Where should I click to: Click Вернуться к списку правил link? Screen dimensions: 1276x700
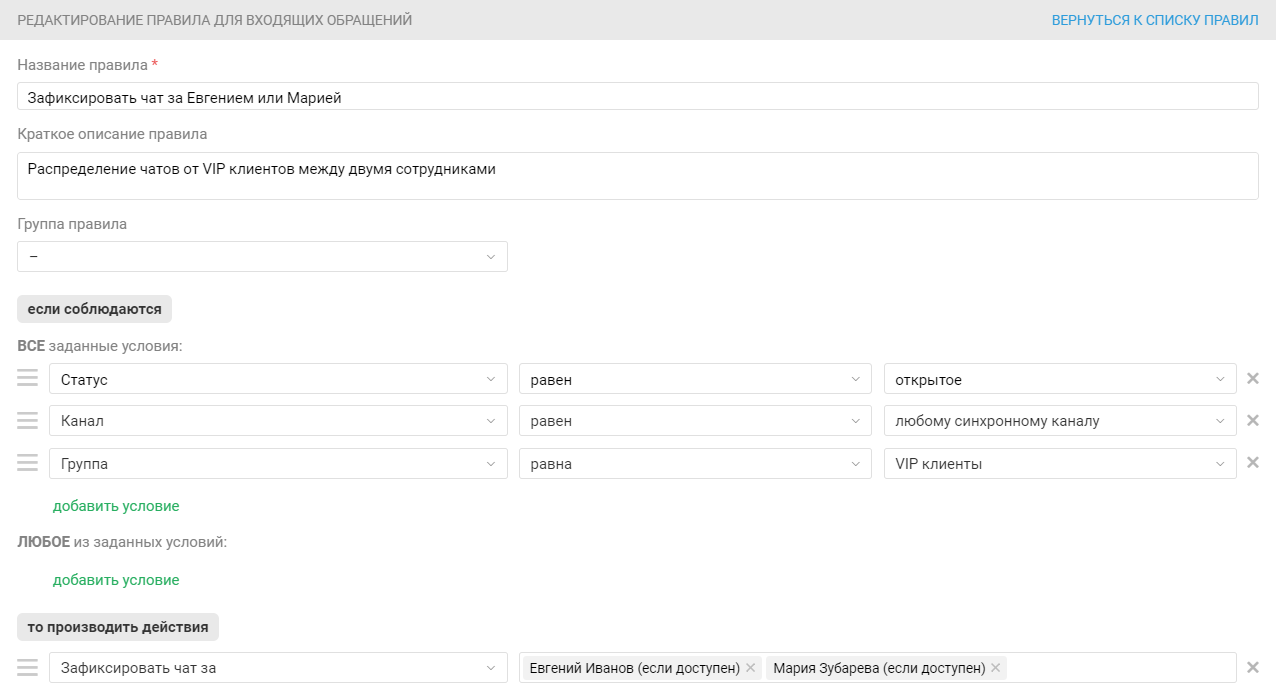click(1154, 20)
